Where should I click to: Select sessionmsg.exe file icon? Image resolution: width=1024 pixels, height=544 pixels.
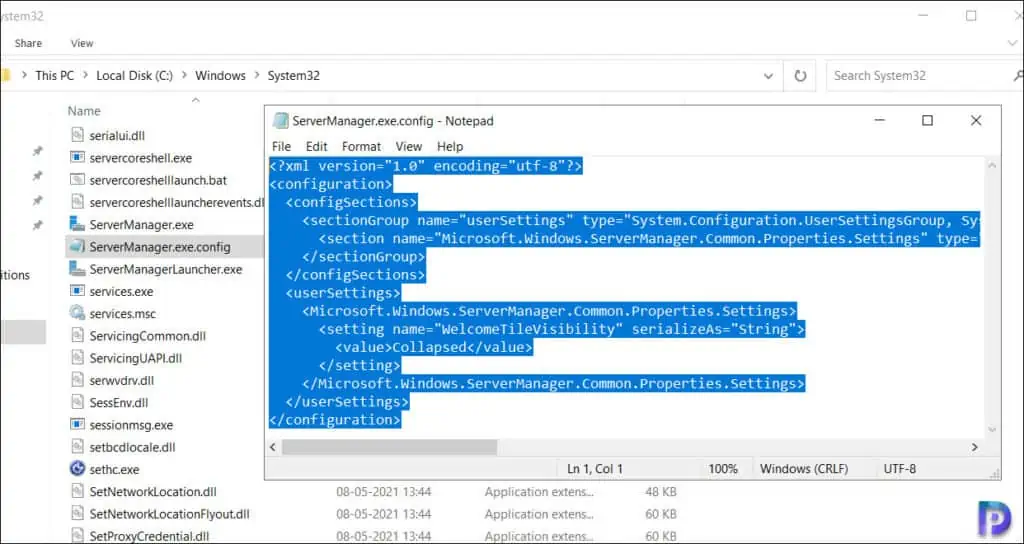click(x=78, y=424)
